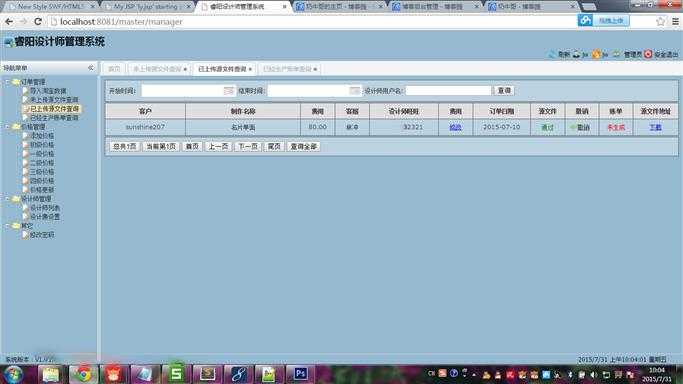Image resolution: width=683 pixels, height=384 pixels.
Task: Click the 刷新 refresh icon at top right
Action: pos(552,54)
